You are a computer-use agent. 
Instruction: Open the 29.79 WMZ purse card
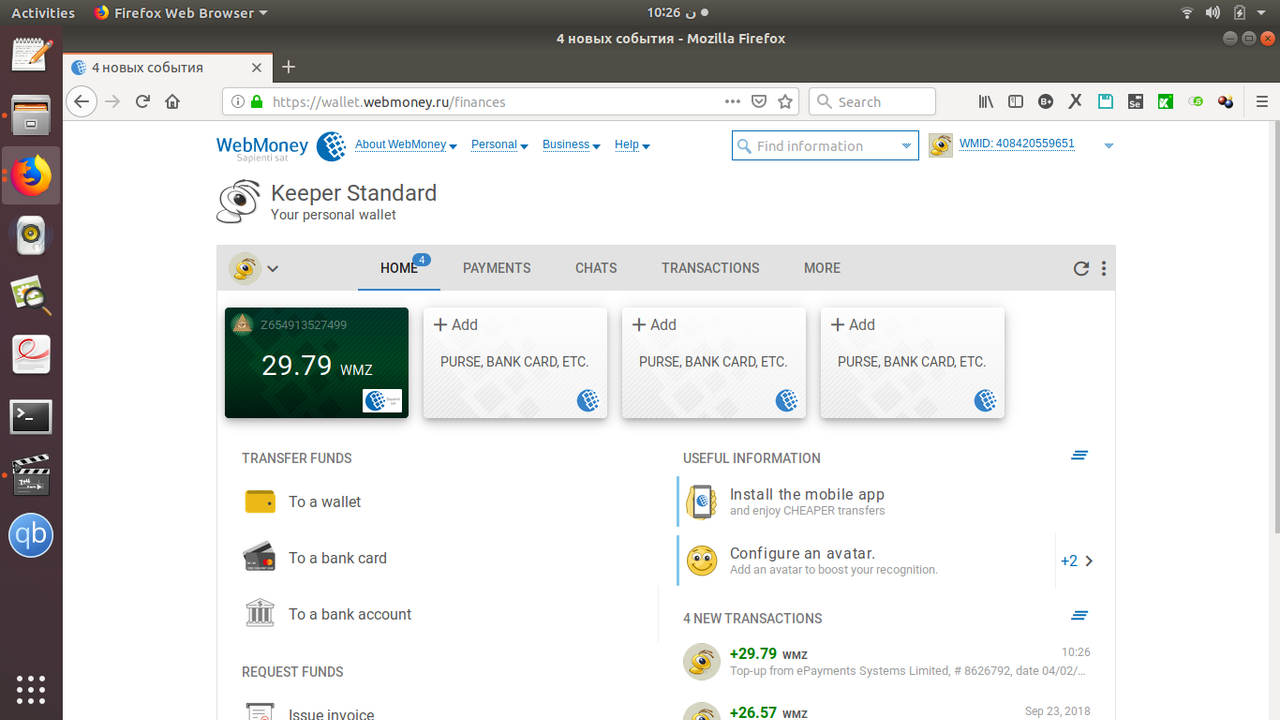point(317,363)
